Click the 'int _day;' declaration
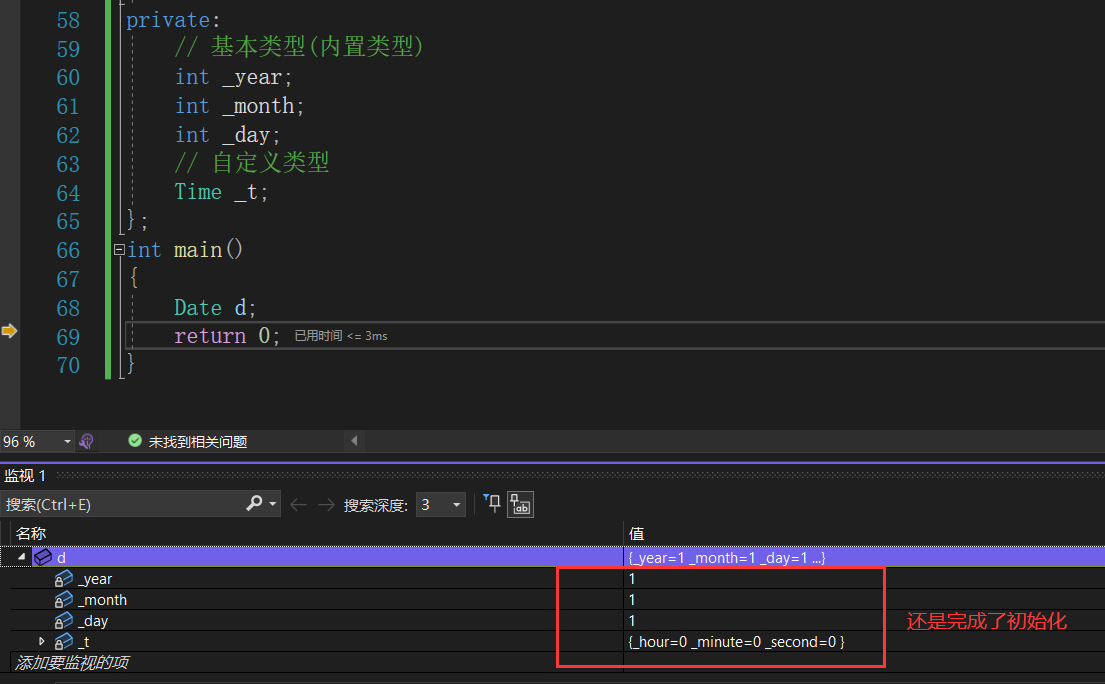 pyautogui.click(x=228, y=135)
